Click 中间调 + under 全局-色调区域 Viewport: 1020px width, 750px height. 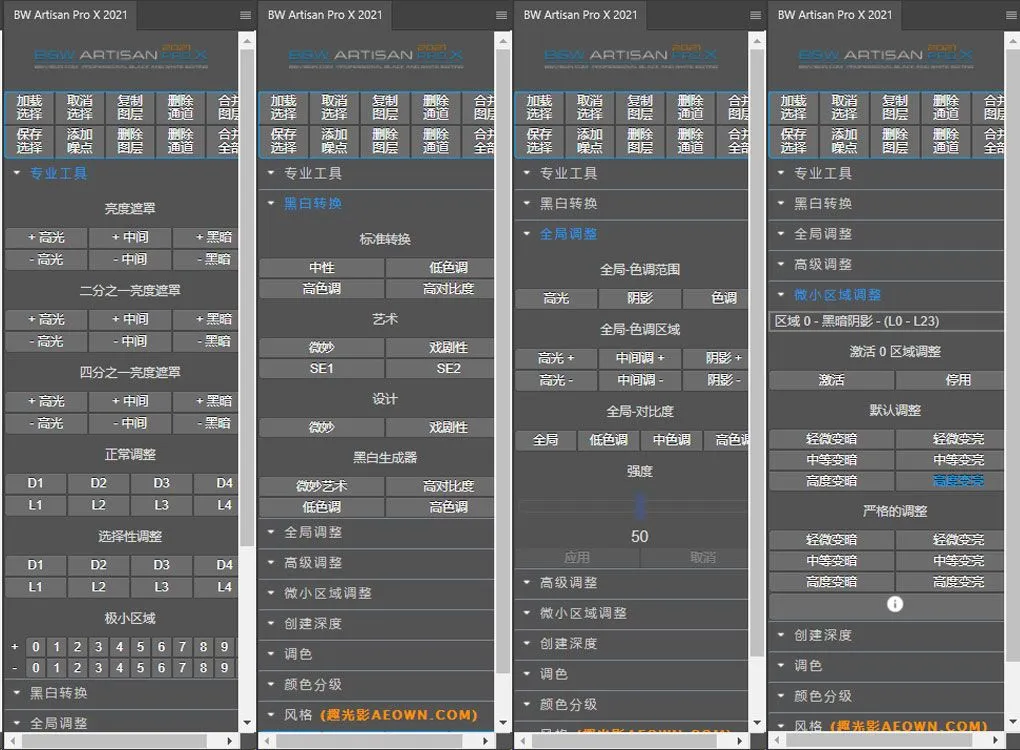[x=640, y=358]
